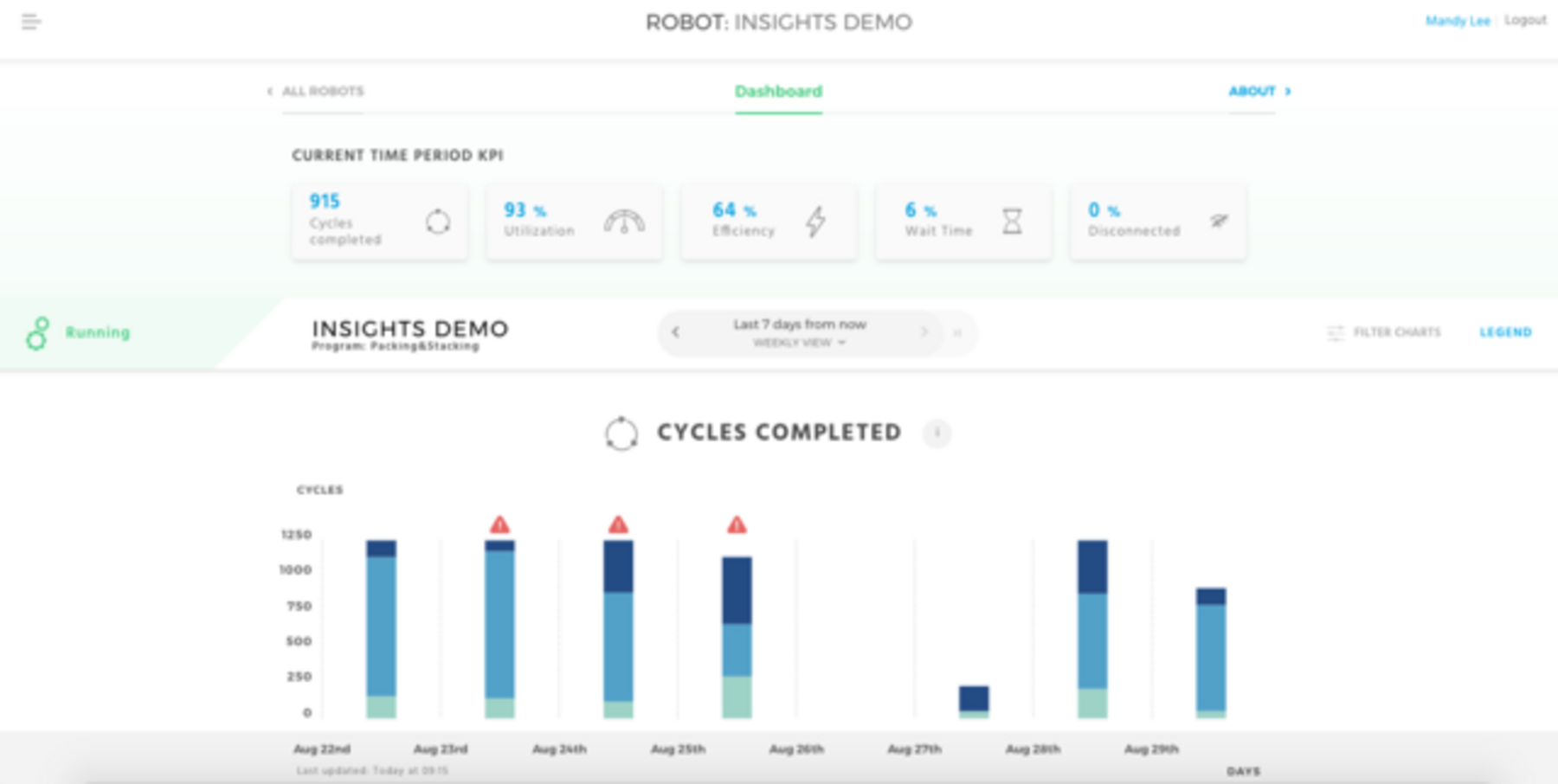The image size is (1558, 784).
Task: Click the robot status icon next to Running
Action: coord(38,333)
